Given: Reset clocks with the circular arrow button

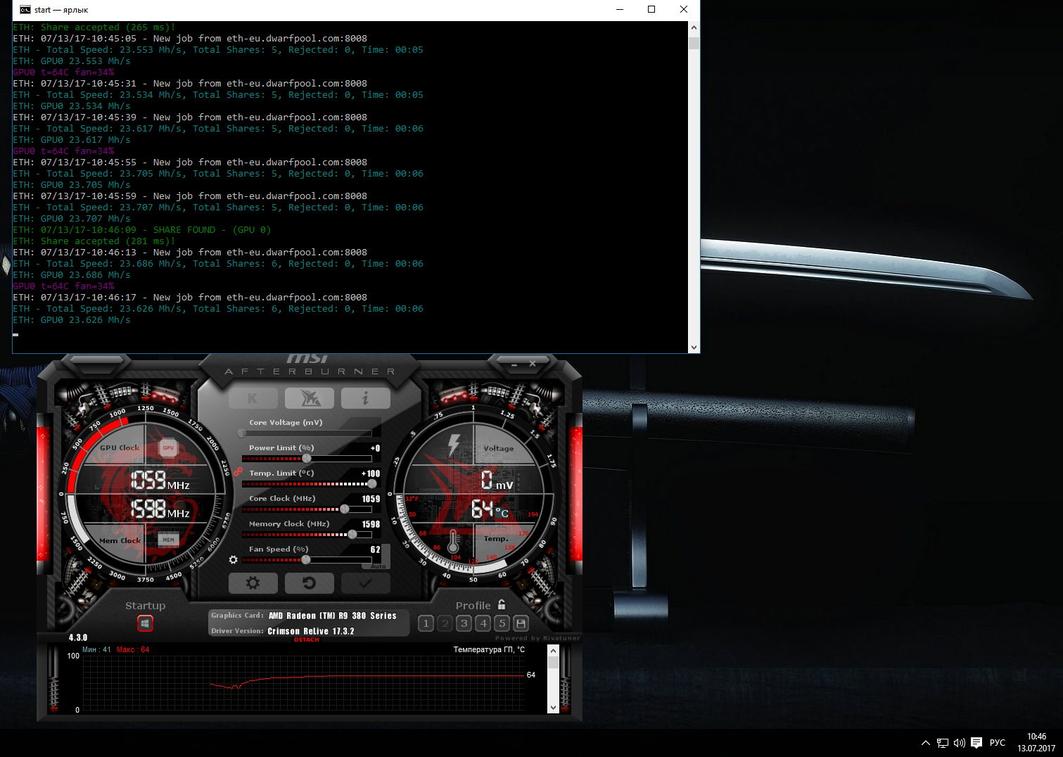Looking at the screenshot, I should 309,583.
